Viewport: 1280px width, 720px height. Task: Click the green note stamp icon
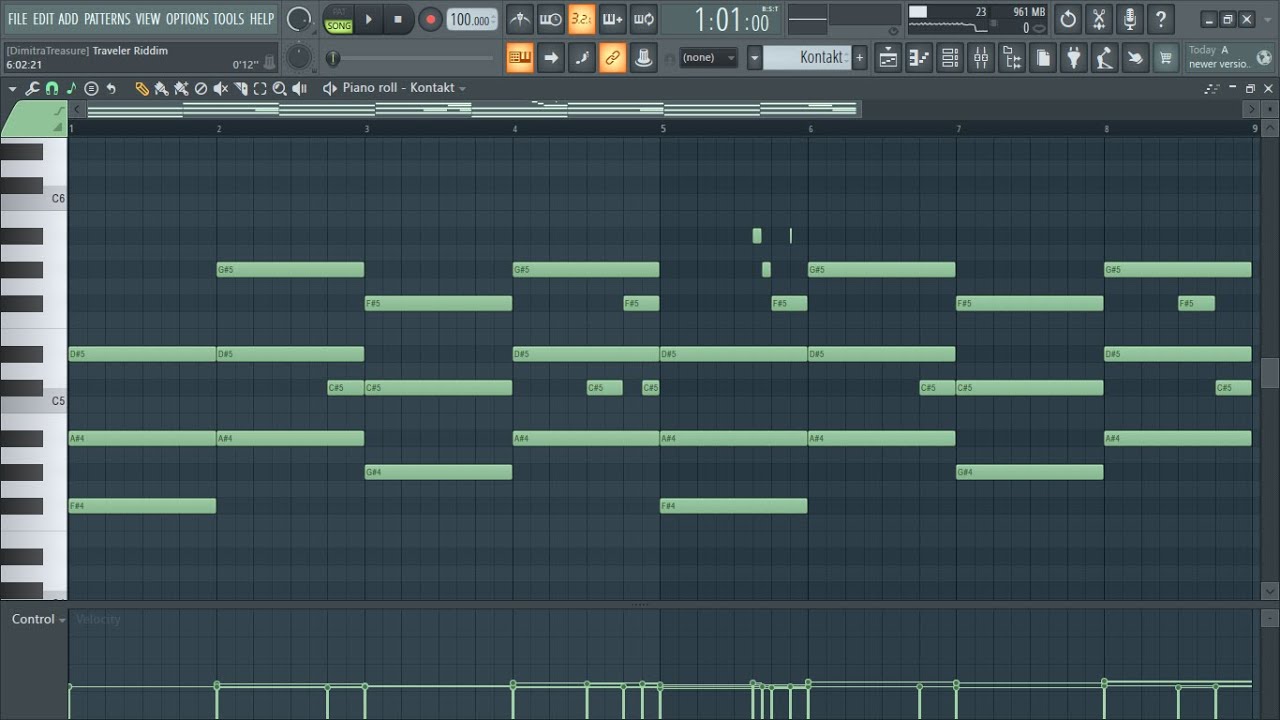[x=71, y=88]
